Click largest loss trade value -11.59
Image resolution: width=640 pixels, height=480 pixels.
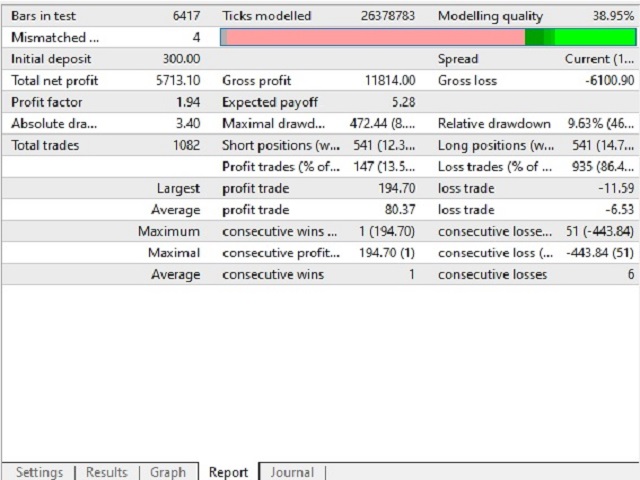[616, 188]
